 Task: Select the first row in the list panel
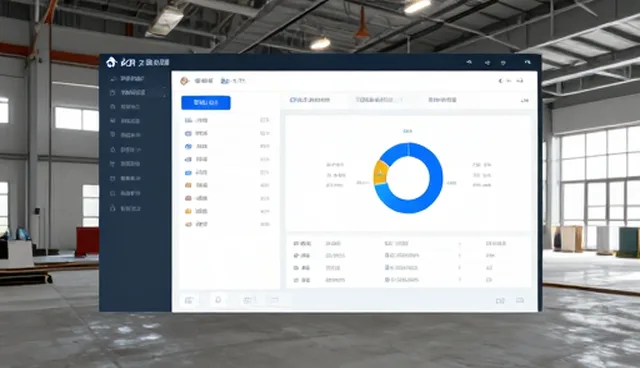pyautogui.click(x=227, y=120)
